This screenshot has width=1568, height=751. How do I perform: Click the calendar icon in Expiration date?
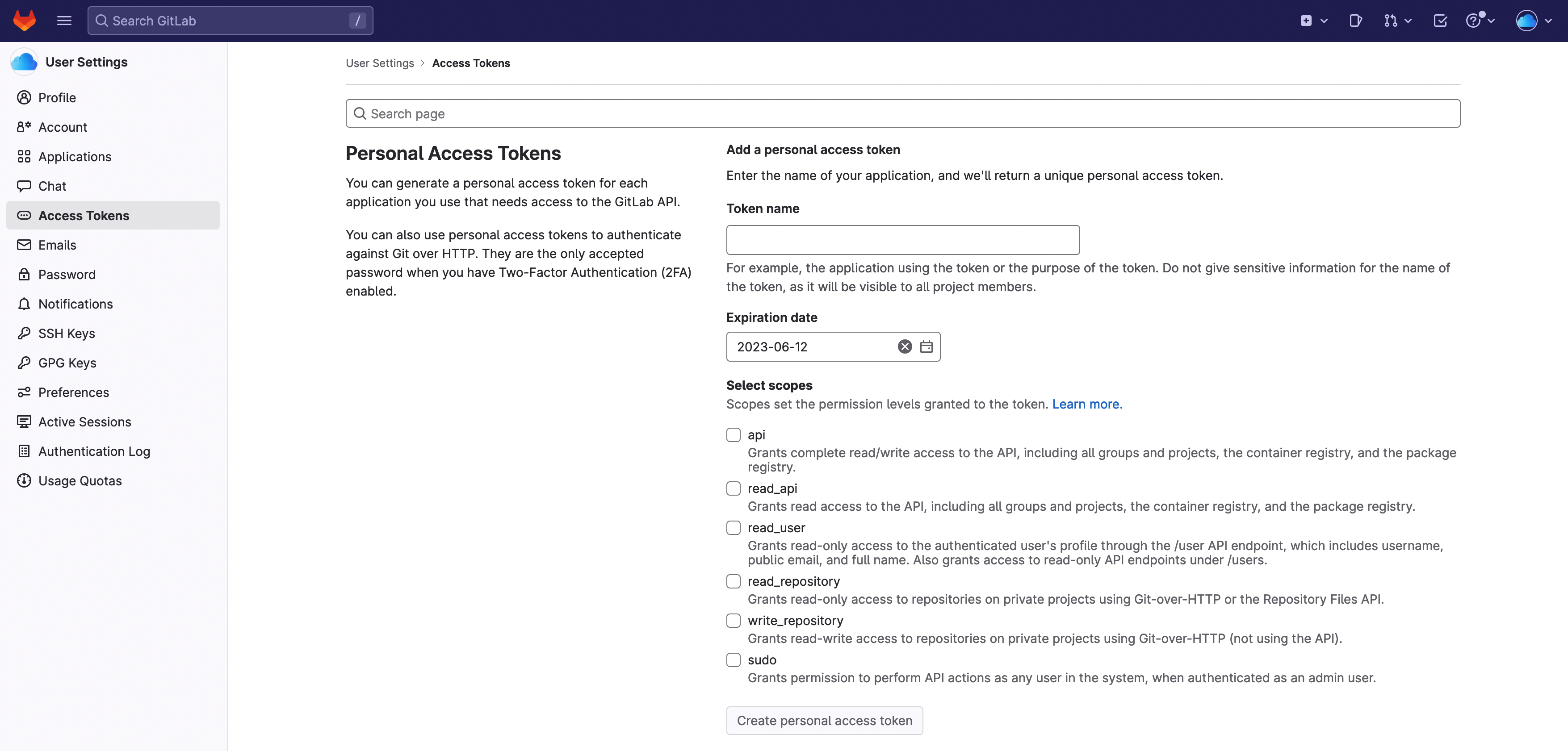coord(927,347)
